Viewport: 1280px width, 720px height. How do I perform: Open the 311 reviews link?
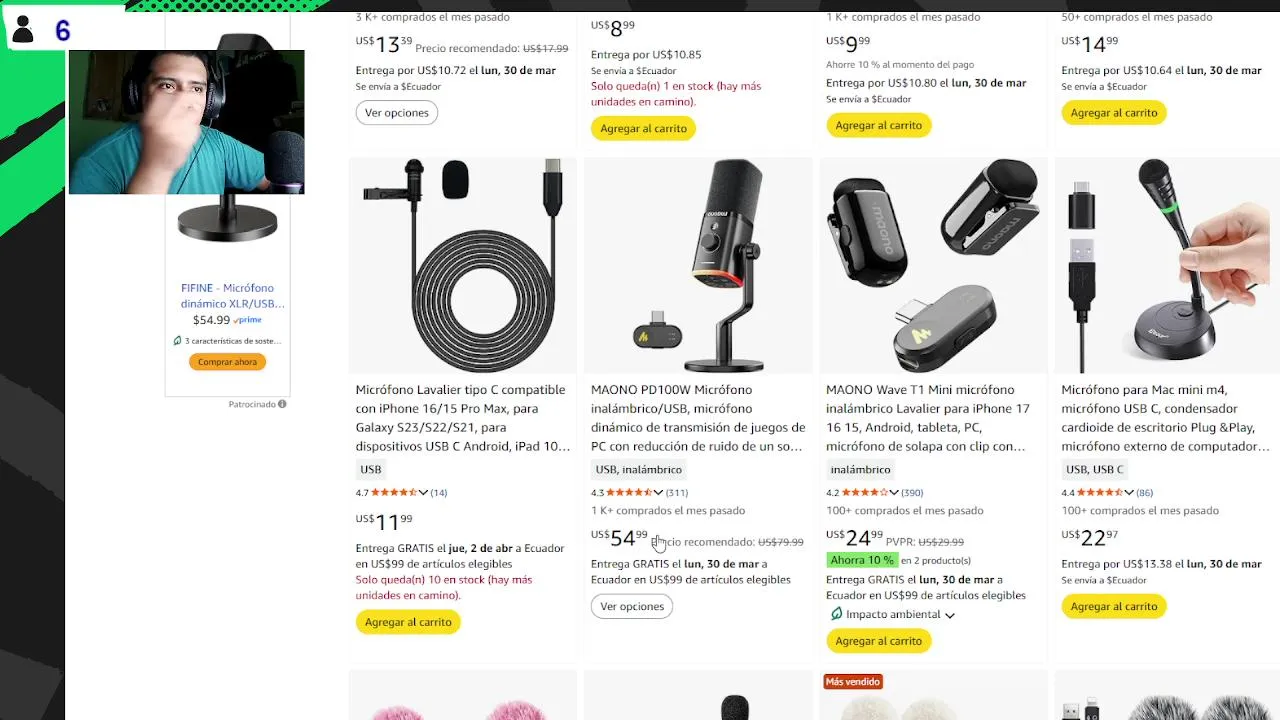click(x=677, y=492)
